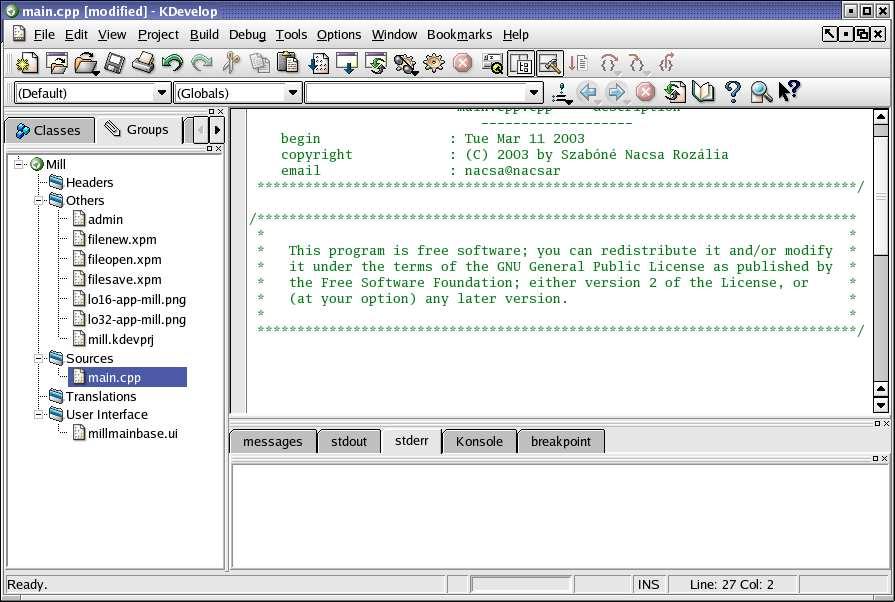Click the Execute gear icon
The width and height of the screenshot is (895, 602).
[433, 63]
